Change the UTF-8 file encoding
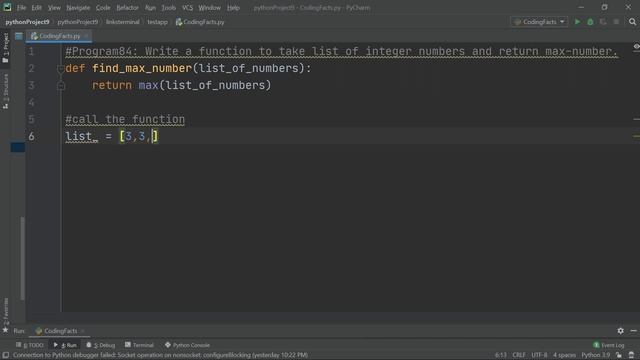640x360 pixels. [539, 355]
